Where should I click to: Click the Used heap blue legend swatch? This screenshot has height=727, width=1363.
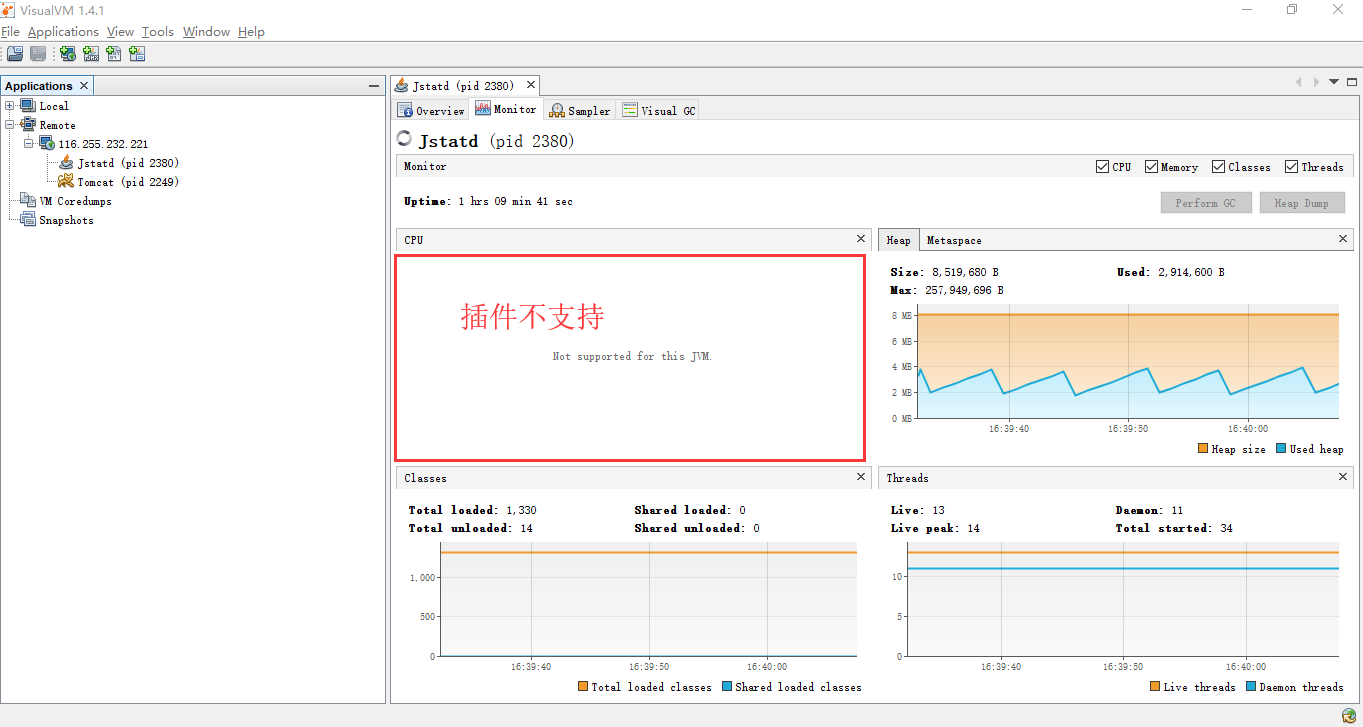coord(1280,449)
